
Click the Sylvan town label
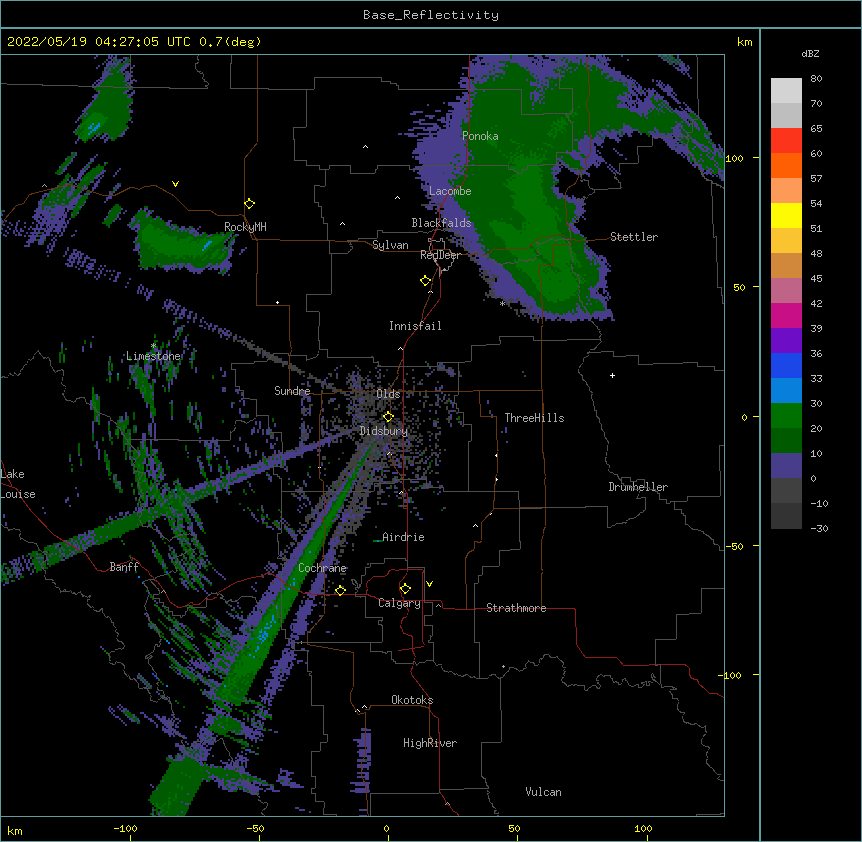[x=390, y=245]
